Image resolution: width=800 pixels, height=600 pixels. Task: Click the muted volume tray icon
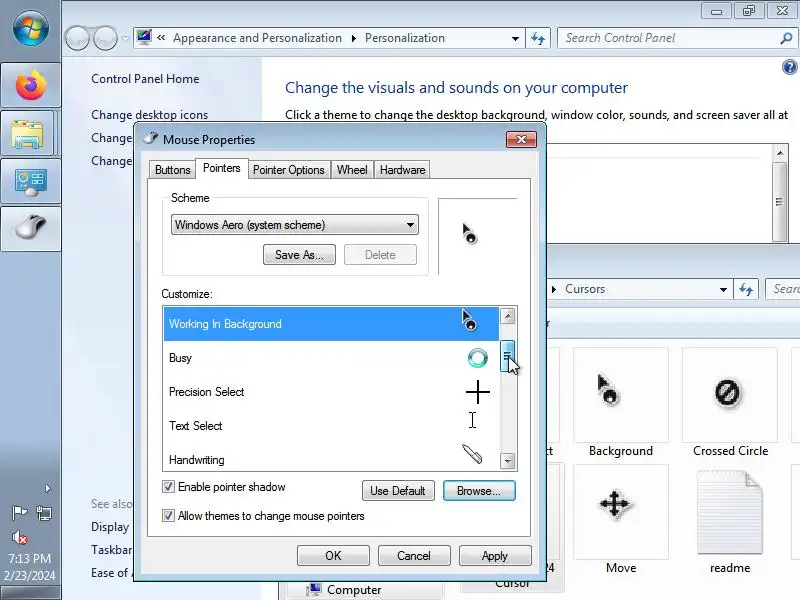19,537
